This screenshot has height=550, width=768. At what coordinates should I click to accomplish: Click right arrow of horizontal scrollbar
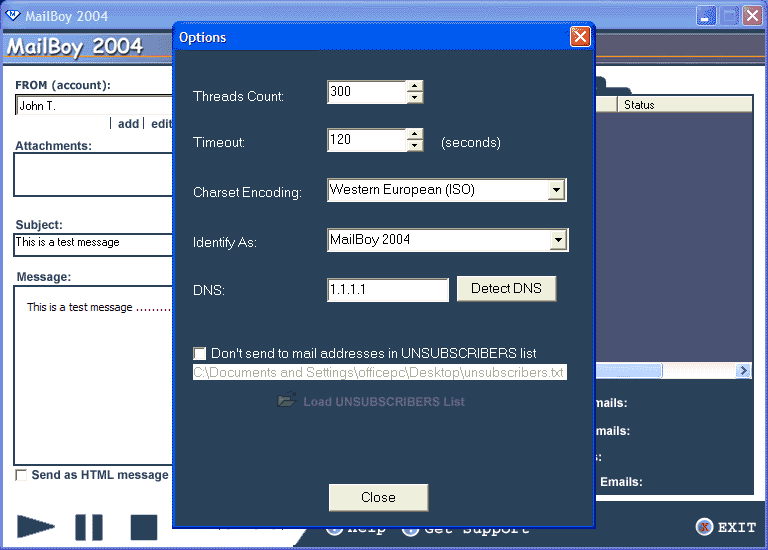[744, 371]
